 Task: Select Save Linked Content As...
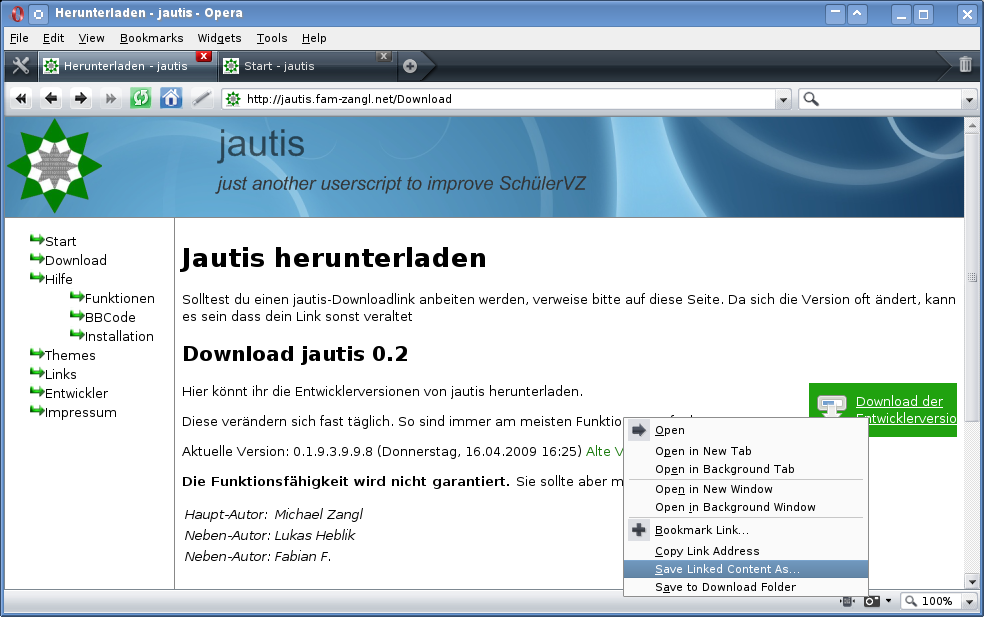point(746,569)
